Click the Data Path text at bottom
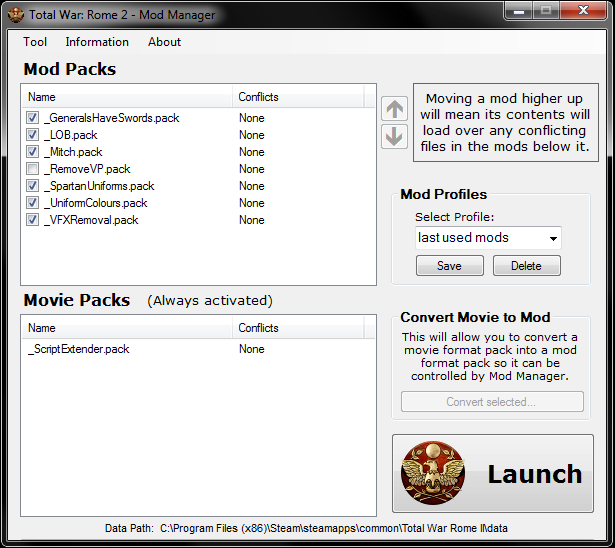This screenshot has height=548, width=615. (x=306, y=528)
